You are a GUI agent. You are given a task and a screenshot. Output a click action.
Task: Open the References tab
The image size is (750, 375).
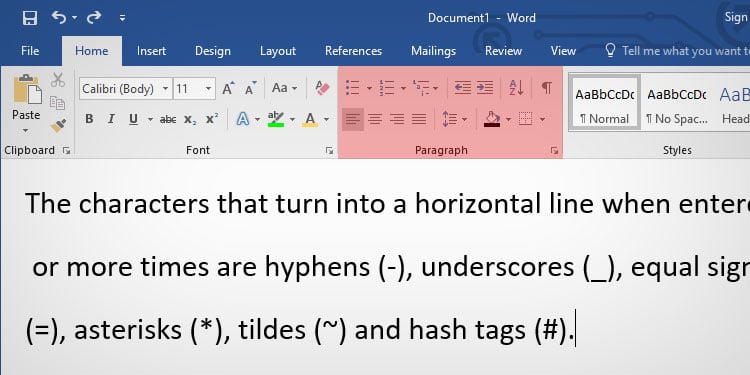point(353,51)
